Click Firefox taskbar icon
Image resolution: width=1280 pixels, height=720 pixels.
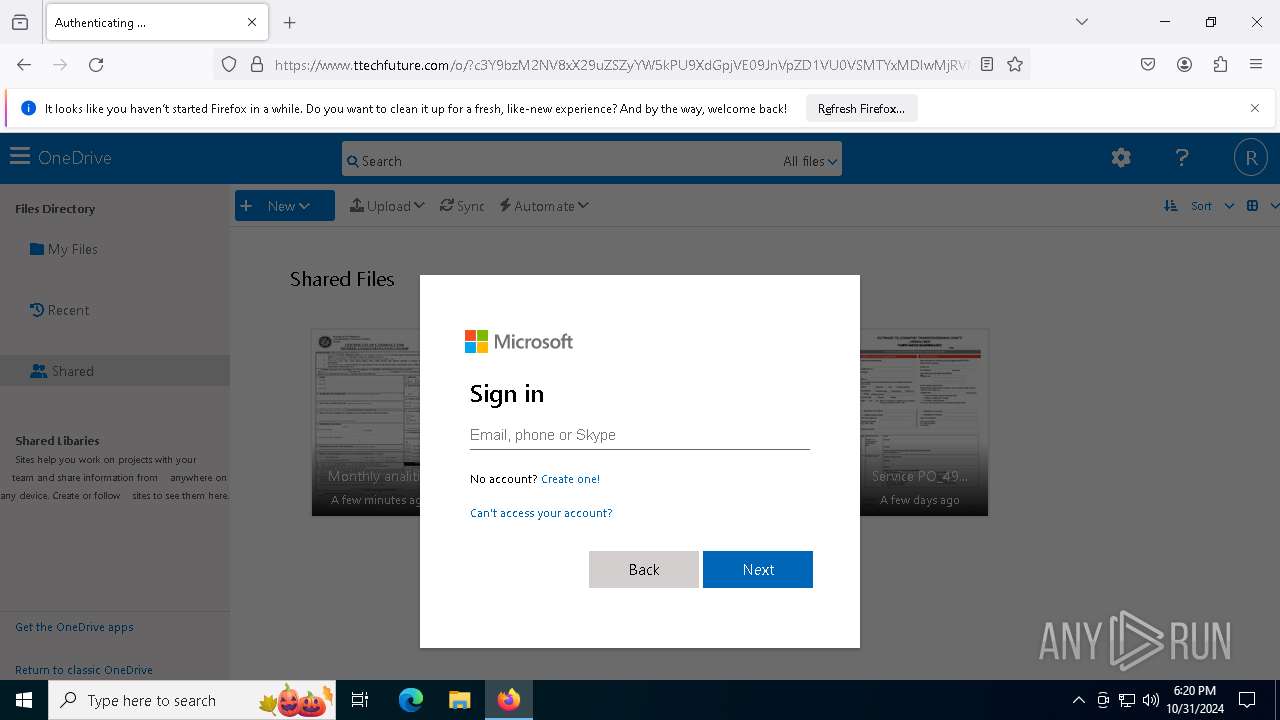click(x=509, y=700)
